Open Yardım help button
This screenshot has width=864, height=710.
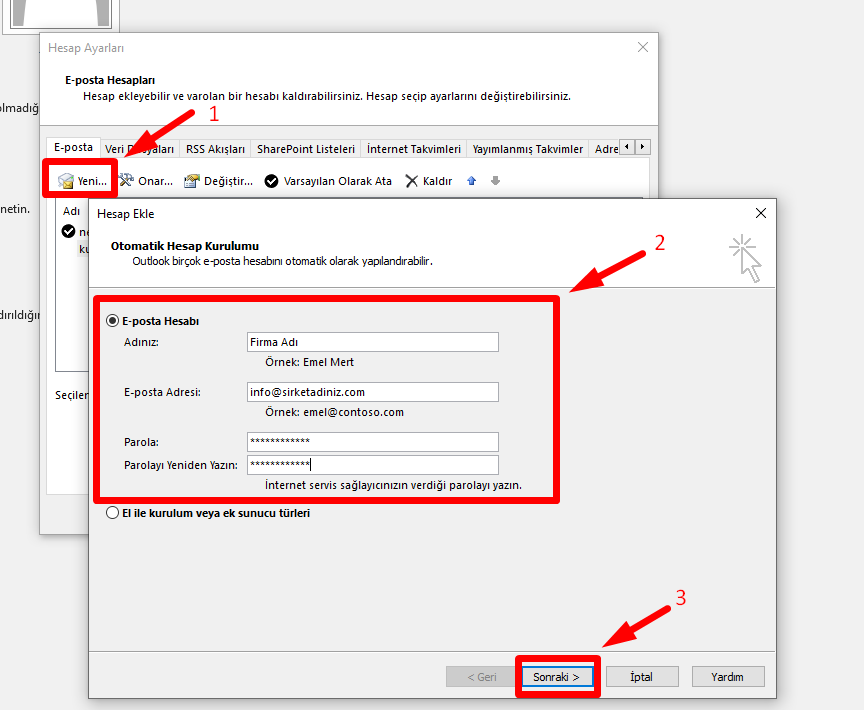(x=728, y=677)
